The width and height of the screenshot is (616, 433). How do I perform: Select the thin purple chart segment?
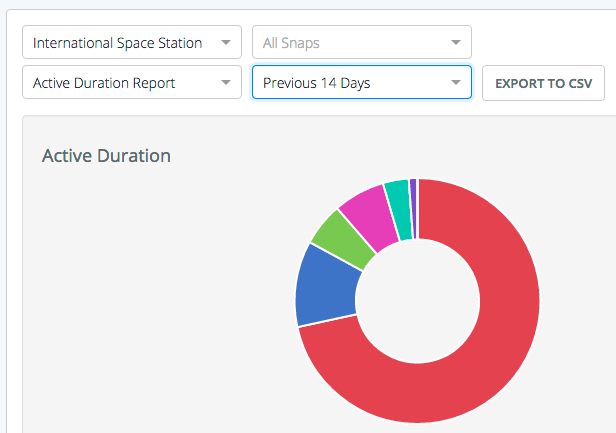(x=413, y=208)
